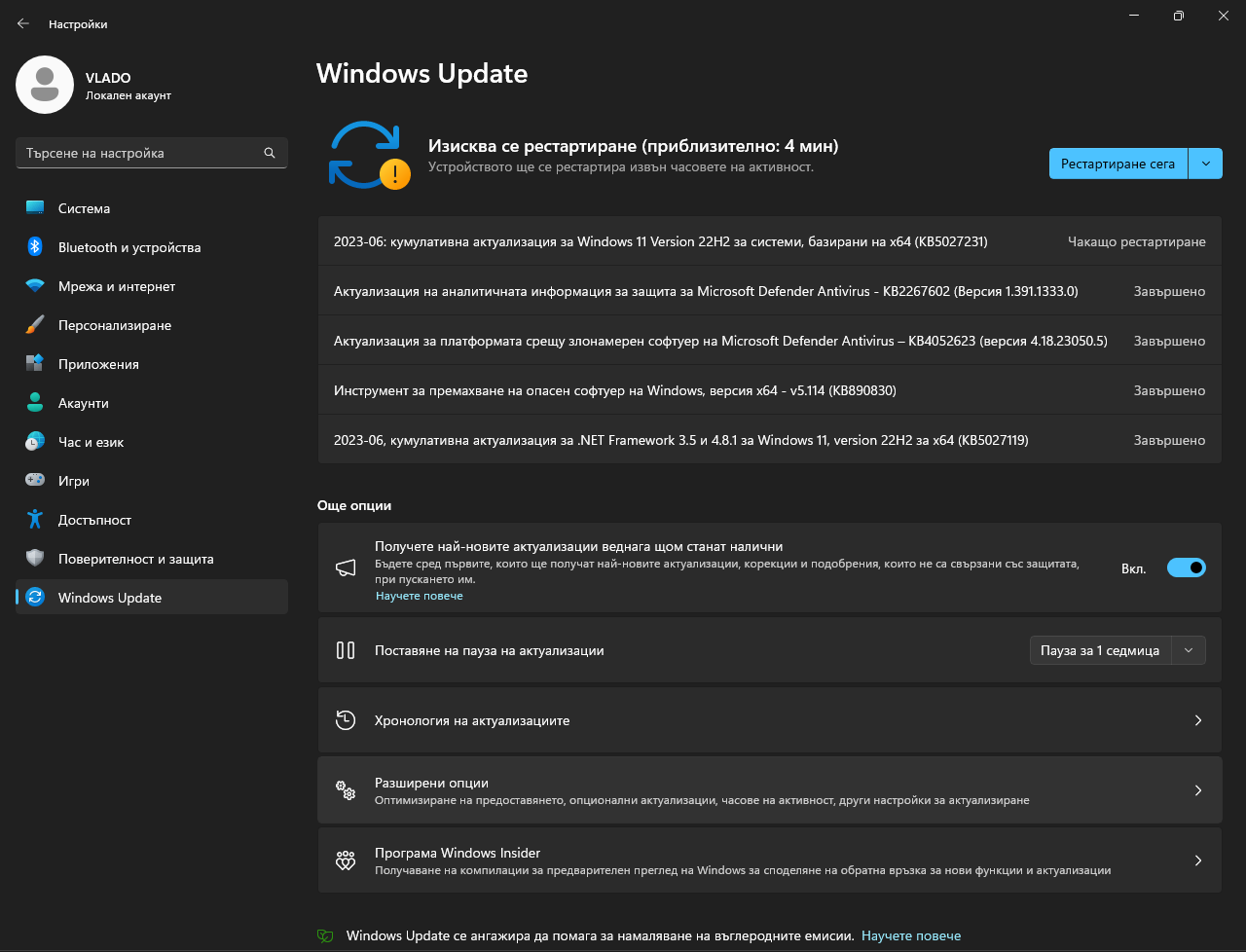This screenshot has height=952, width=1246.
Task: Open Разширени опции via its chevron
Action: 1198,790
